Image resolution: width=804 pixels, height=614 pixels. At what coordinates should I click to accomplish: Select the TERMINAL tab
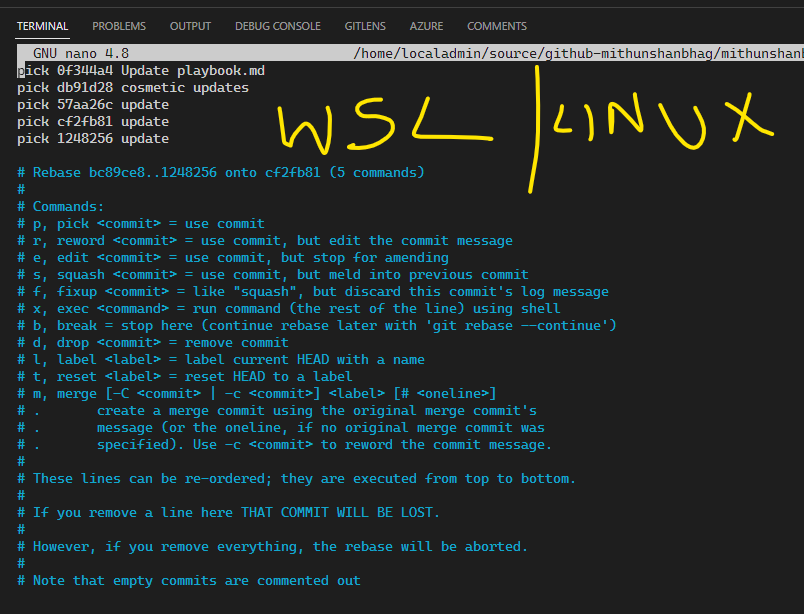click(41, 26)
